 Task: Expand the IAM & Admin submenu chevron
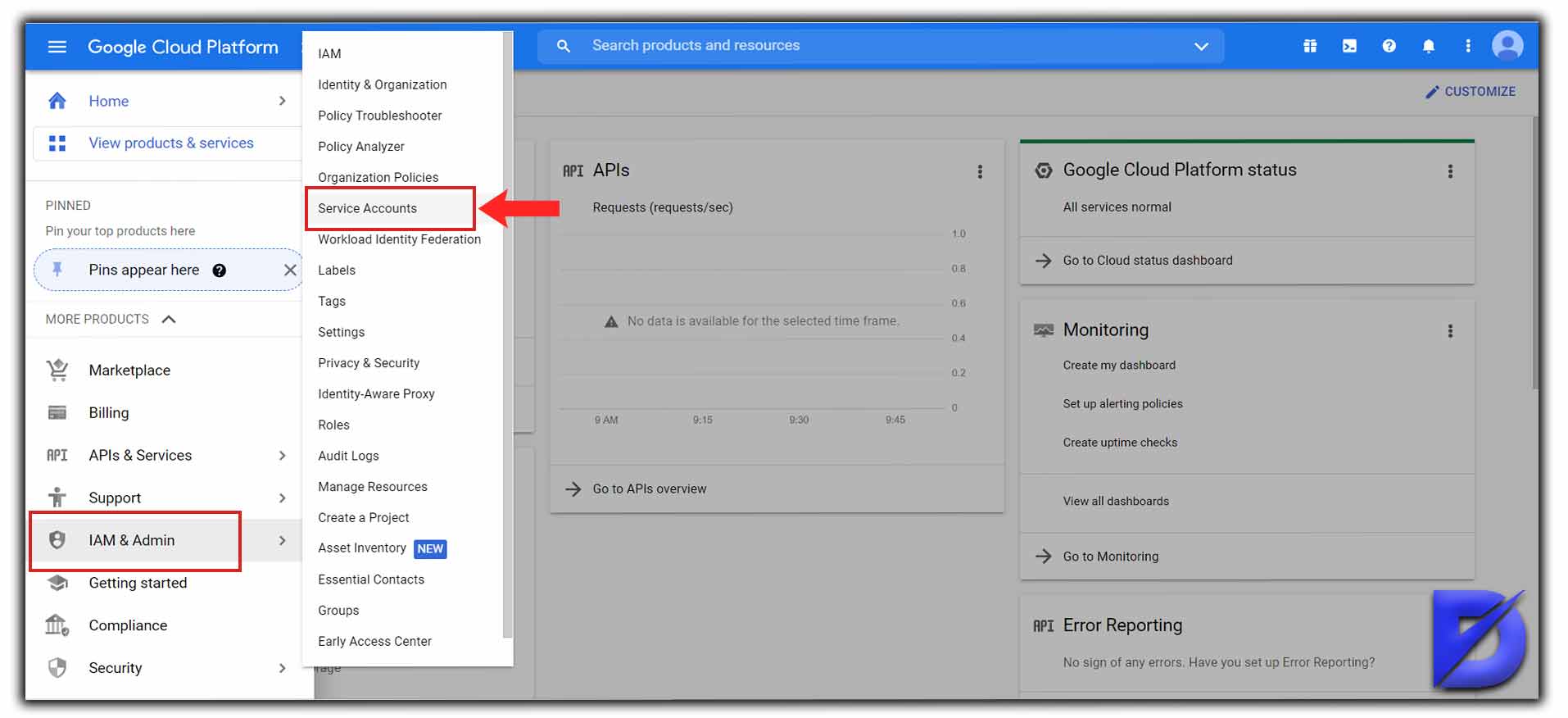[x=282, y=540]
